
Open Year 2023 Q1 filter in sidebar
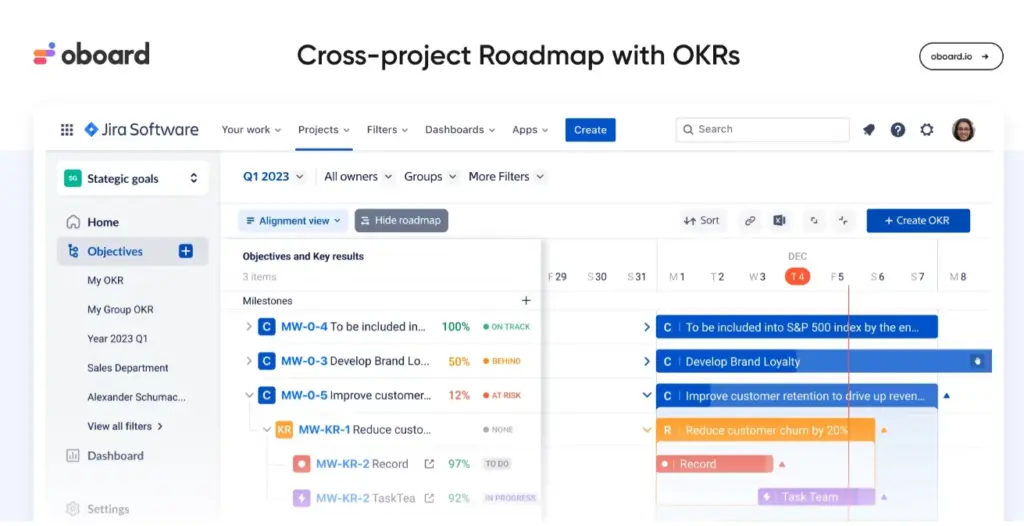[118, 338]
